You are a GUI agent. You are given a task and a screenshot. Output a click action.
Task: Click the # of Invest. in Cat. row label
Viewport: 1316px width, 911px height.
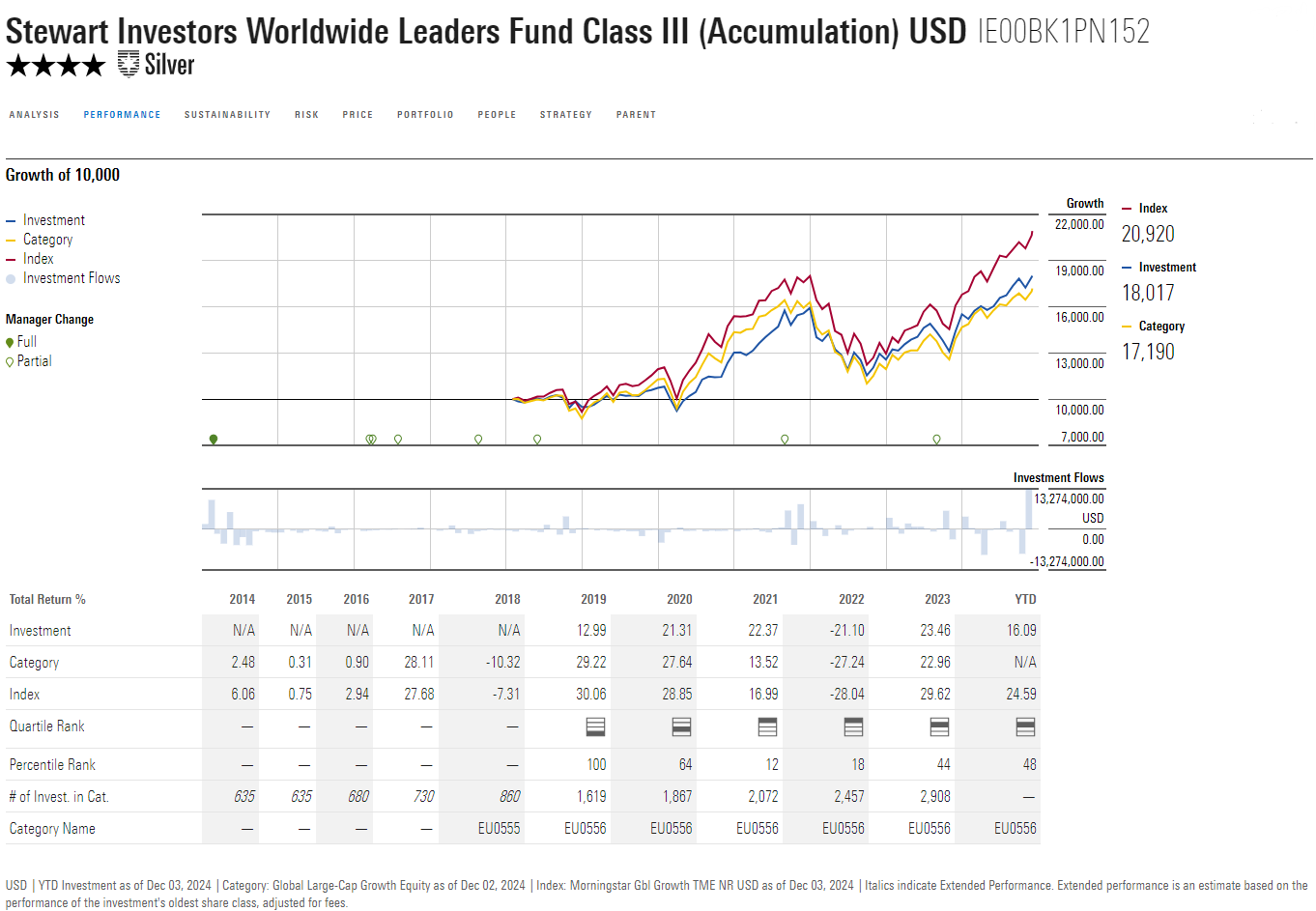point(59,796)
